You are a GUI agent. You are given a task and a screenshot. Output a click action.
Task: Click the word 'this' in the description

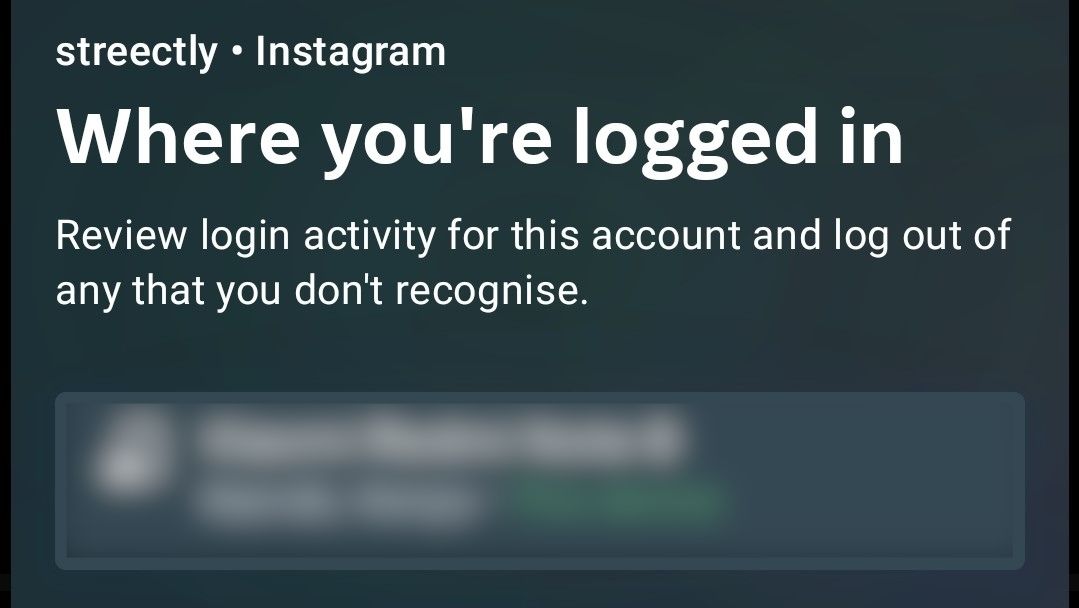click(x=544, y=235)
